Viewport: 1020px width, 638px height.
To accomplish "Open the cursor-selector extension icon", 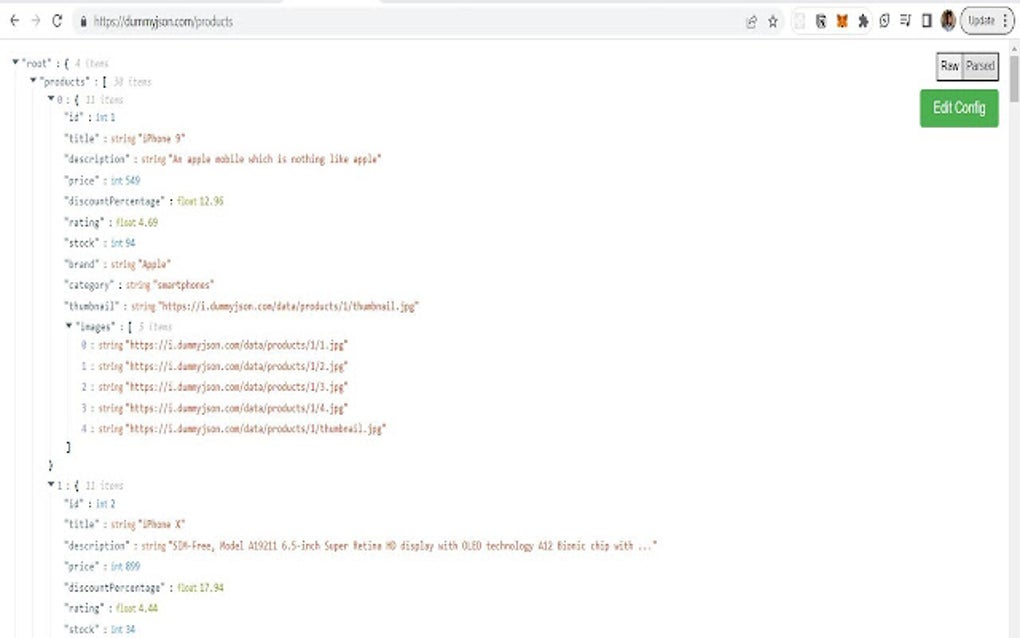I will point(821,21).
